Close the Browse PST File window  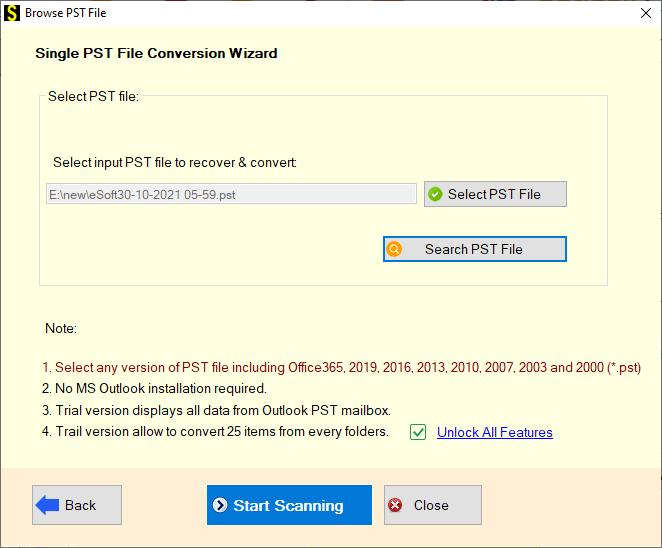[x=646, y=13]
